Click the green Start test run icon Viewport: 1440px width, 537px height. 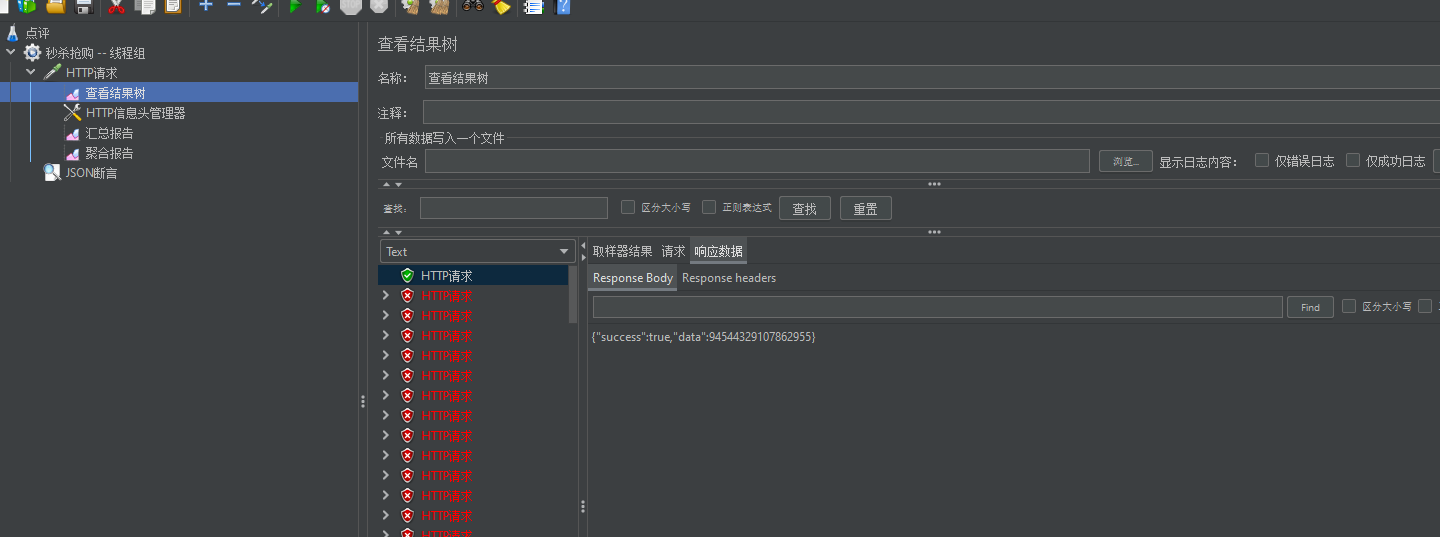pos(295,6)
